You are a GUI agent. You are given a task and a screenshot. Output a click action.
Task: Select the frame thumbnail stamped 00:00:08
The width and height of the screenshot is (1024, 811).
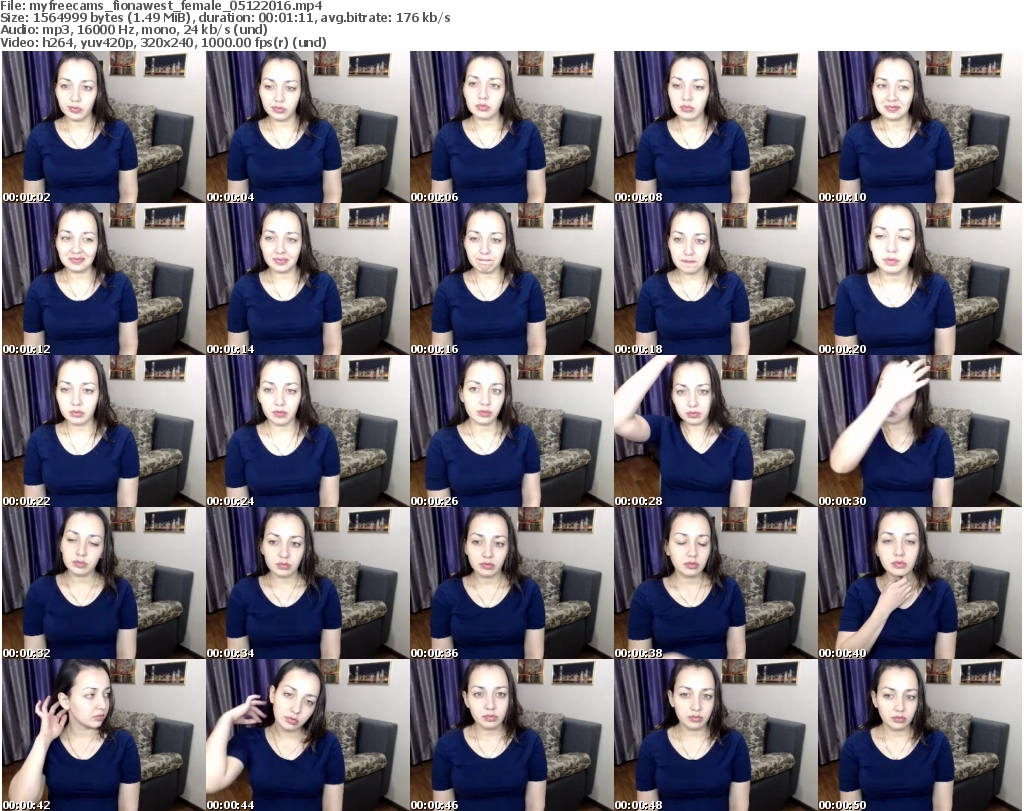(715, 127)
